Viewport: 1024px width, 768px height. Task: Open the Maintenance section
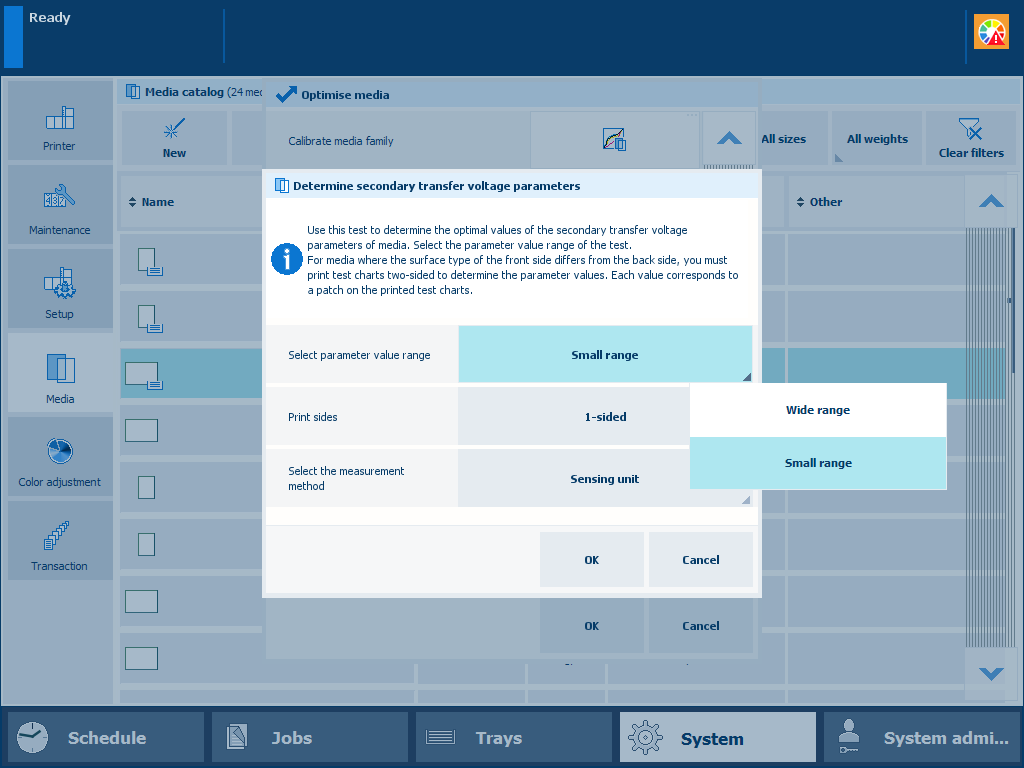(59, 205)
